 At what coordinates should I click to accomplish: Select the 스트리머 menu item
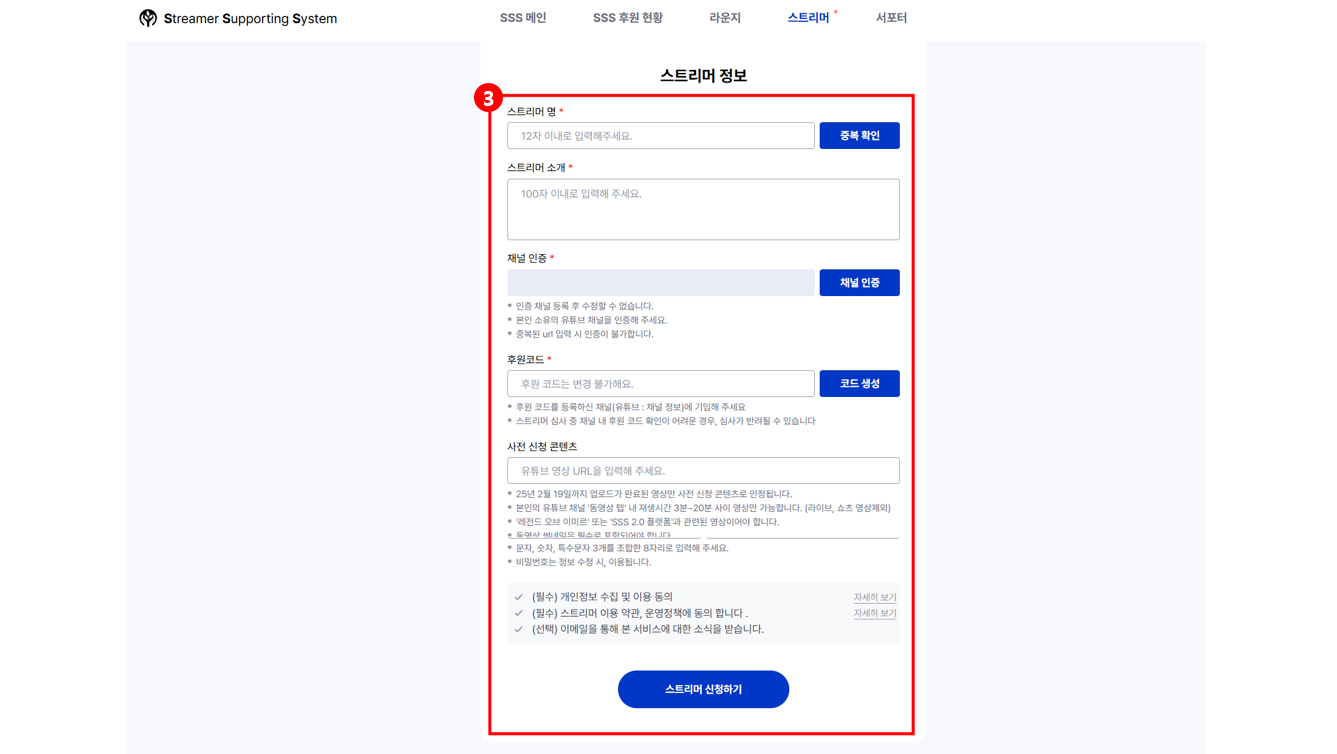[808, 18]
